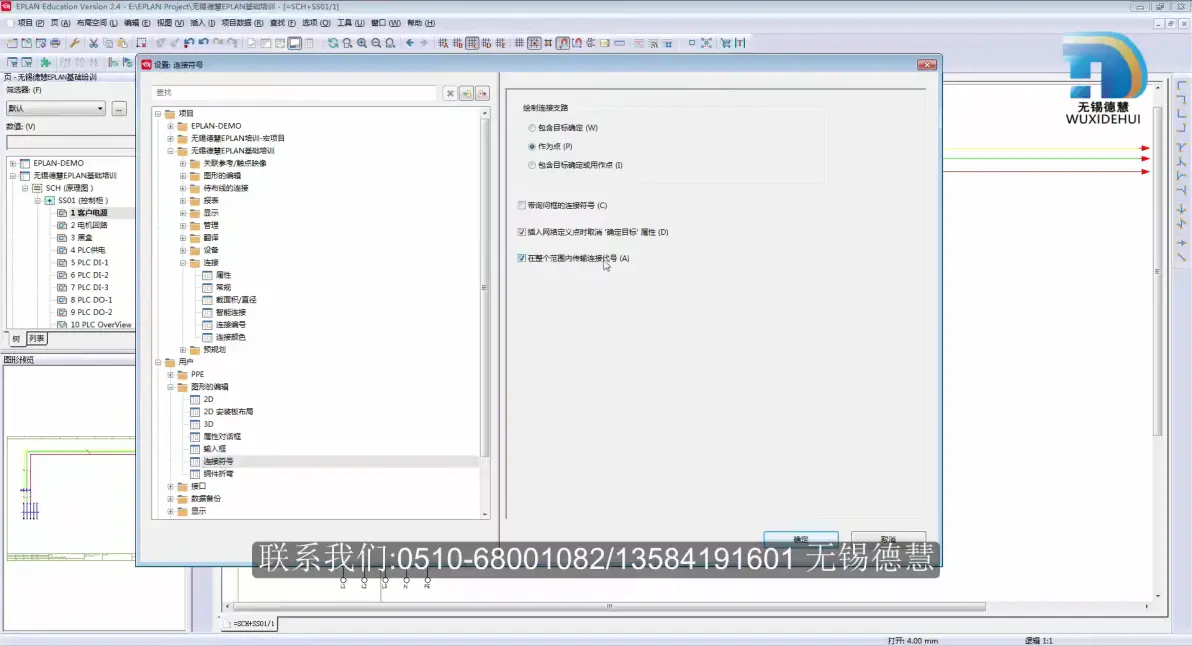Expand the PPE folder

click(170, 375)
